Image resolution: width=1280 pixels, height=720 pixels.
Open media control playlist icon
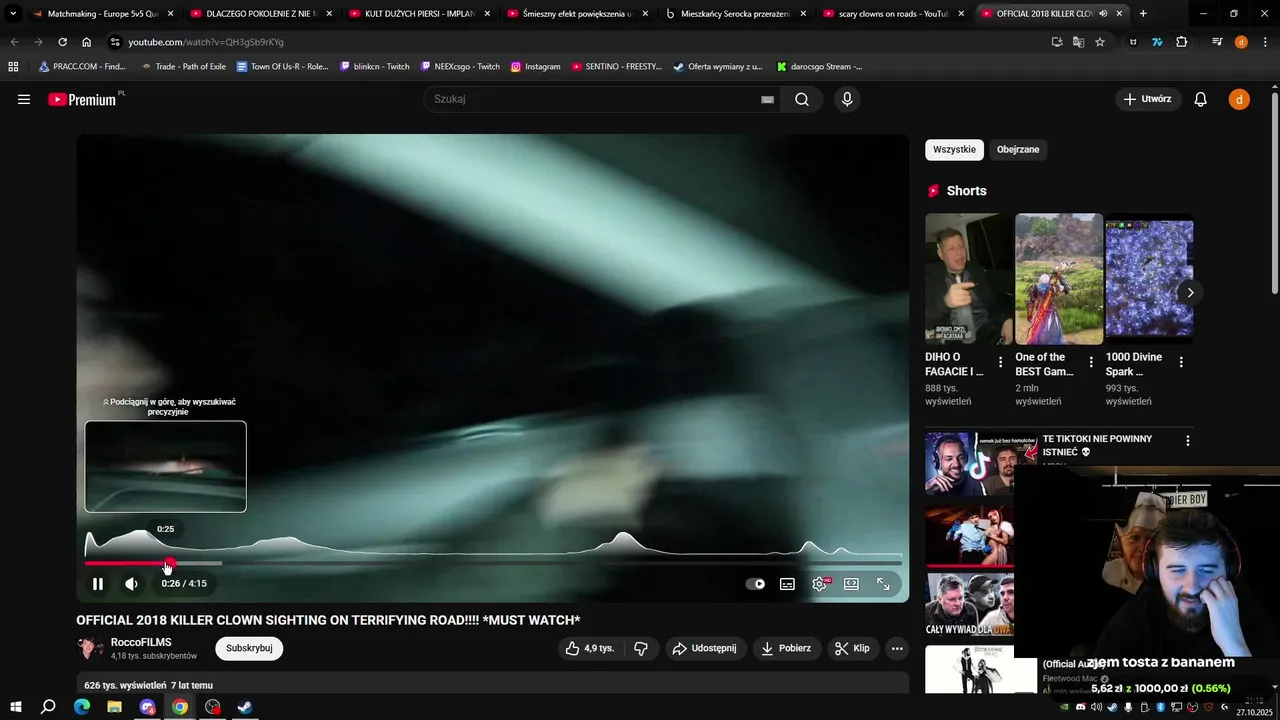1217,42
